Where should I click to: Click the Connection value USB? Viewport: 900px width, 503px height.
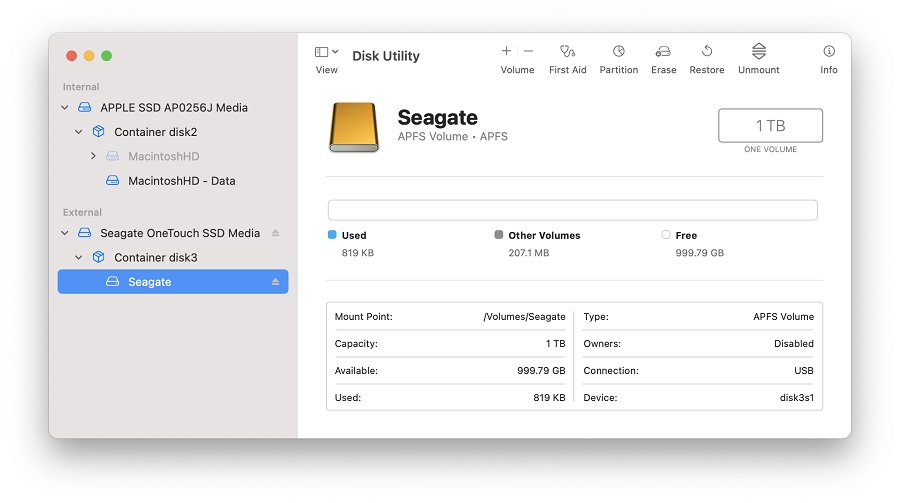[x=804, y=371]
